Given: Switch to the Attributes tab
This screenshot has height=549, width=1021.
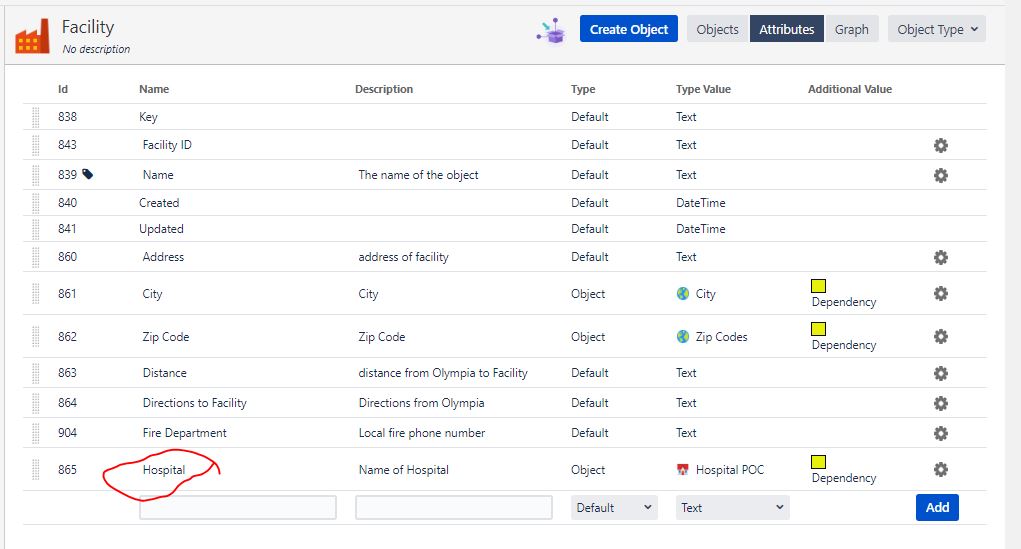Looking at the screenshot, I should pos(787,29).
